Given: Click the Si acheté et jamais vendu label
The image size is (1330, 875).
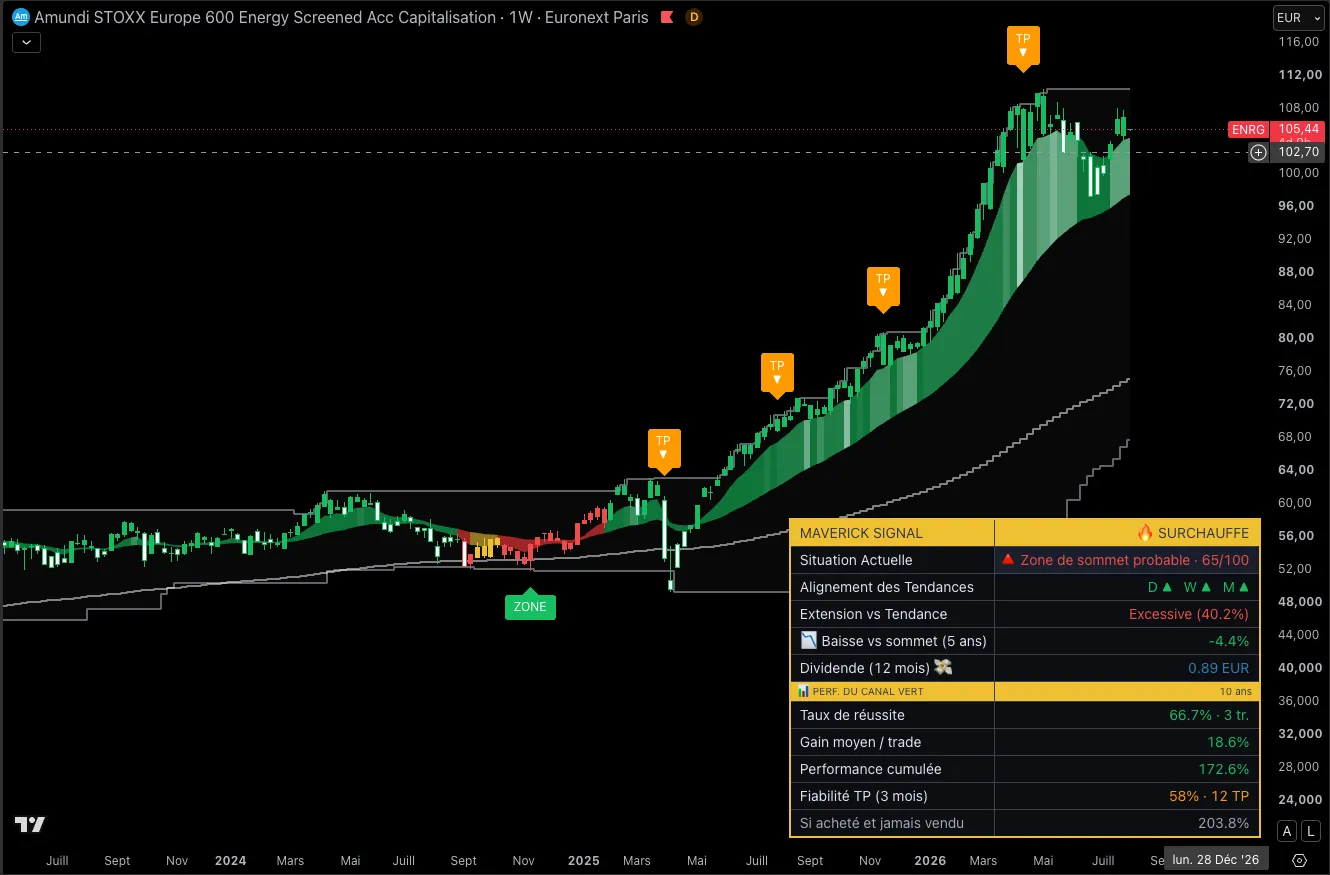Looking at the screenshot, I should point(882,823).
